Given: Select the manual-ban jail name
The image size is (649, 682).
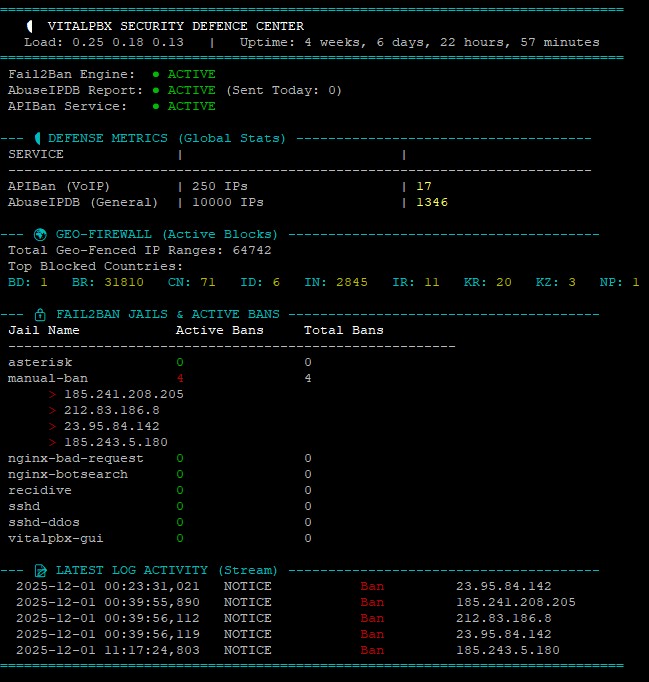Looking at the screenshot, I should point(47,378).
